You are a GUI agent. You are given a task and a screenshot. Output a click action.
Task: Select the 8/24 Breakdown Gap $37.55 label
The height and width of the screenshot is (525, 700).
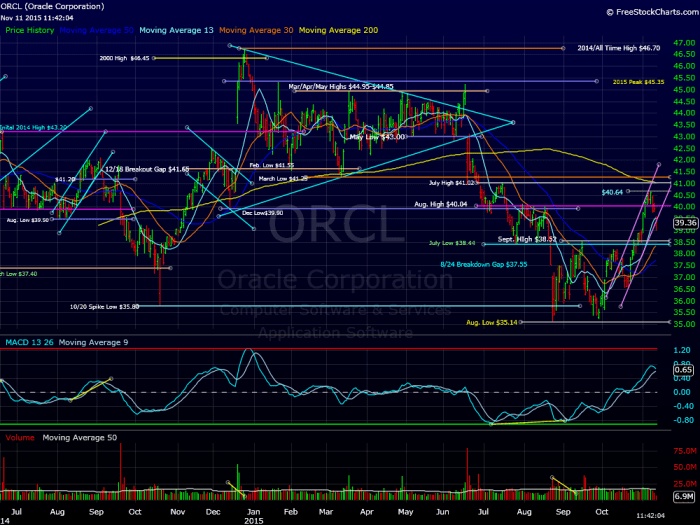pyautogui.click(x=483, y=264)
